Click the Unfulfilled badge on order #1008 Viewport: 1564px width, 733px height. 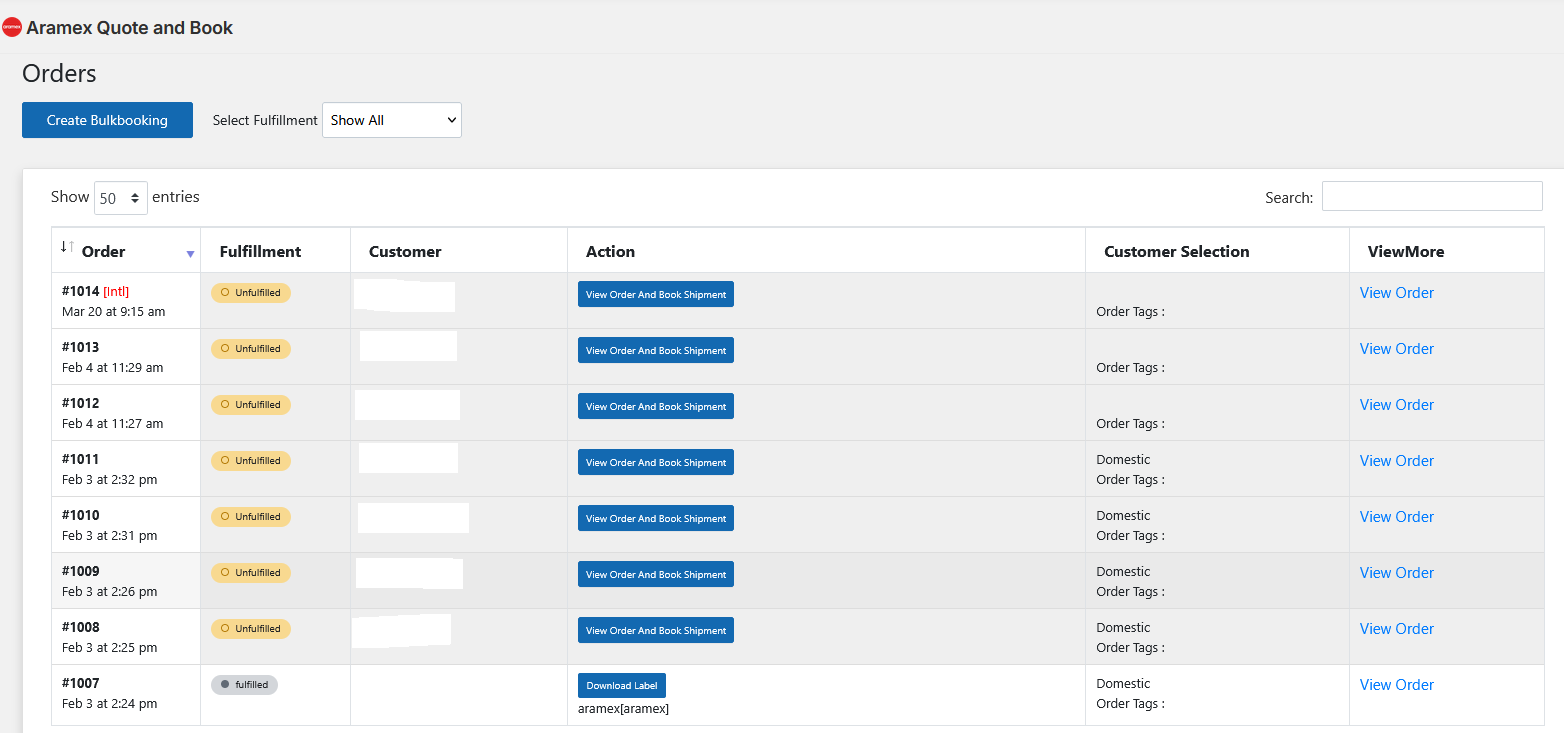251,629
